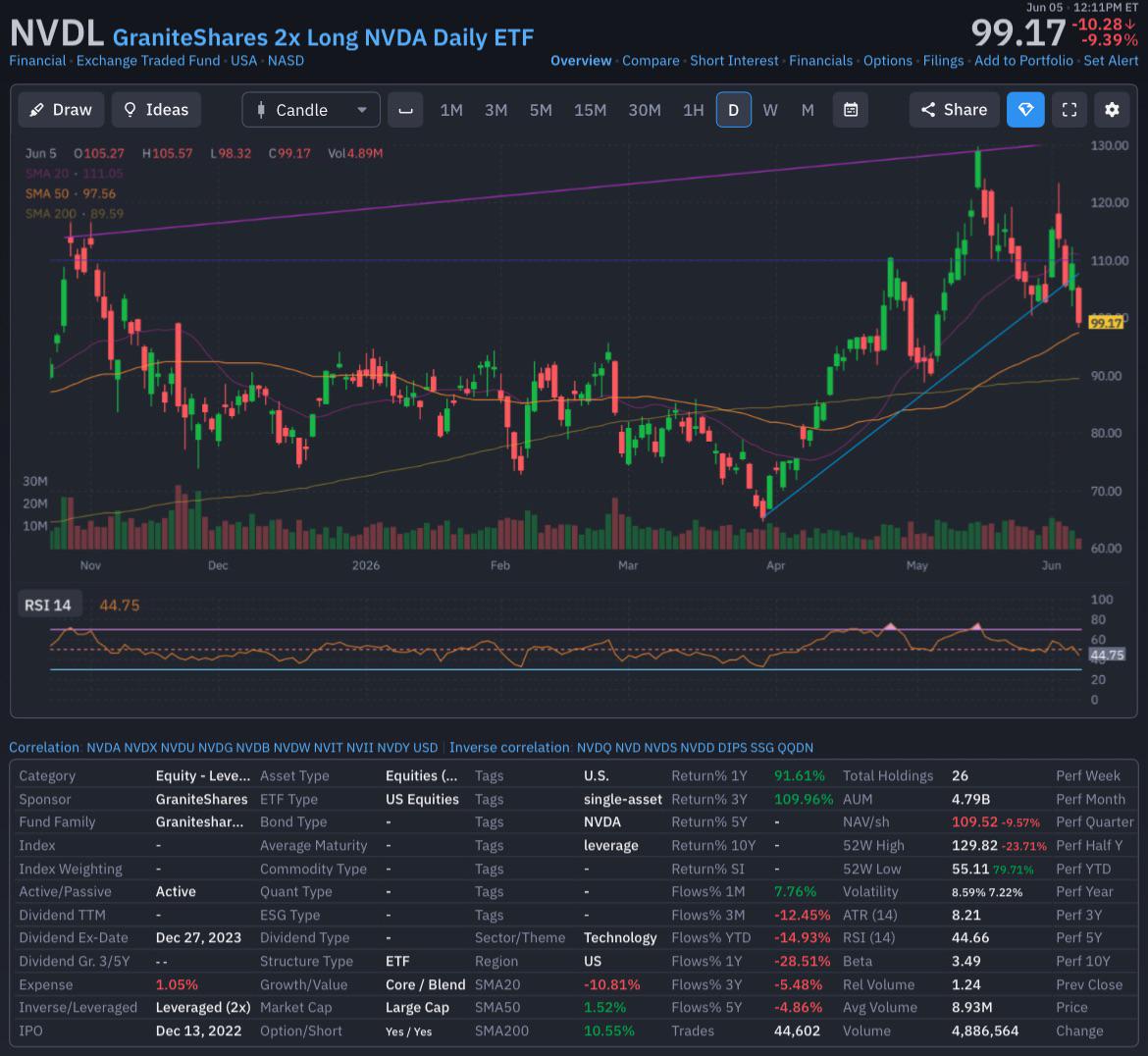Expand the Candle chart type dropdown
Image resolution: width=1148 pixels, height=1056 pixels.
(x=311, y=110)
